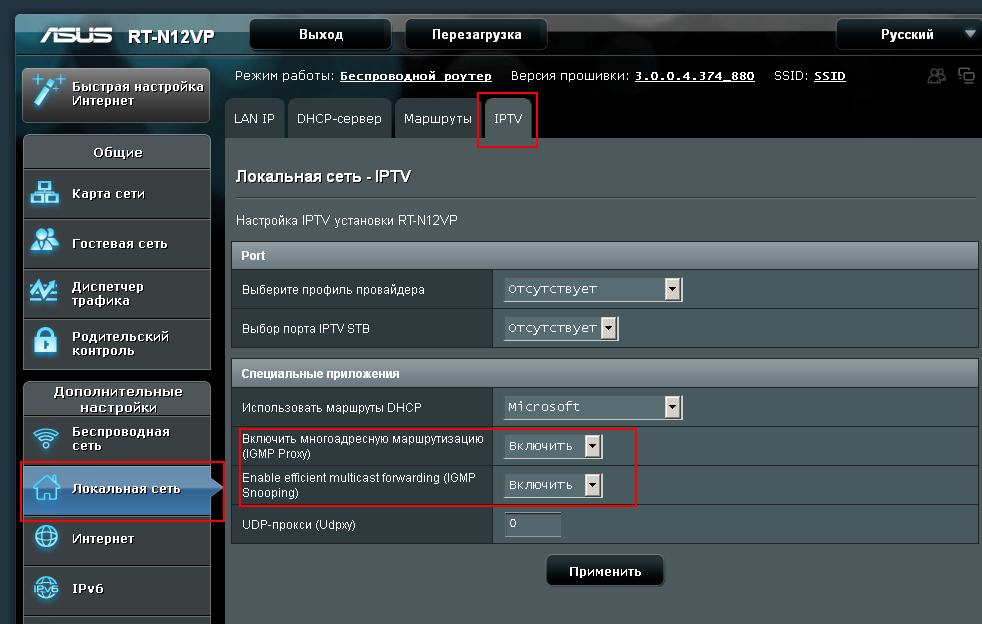
Task: Click Дополнительные настройки section header
Action: pos(118,399)
